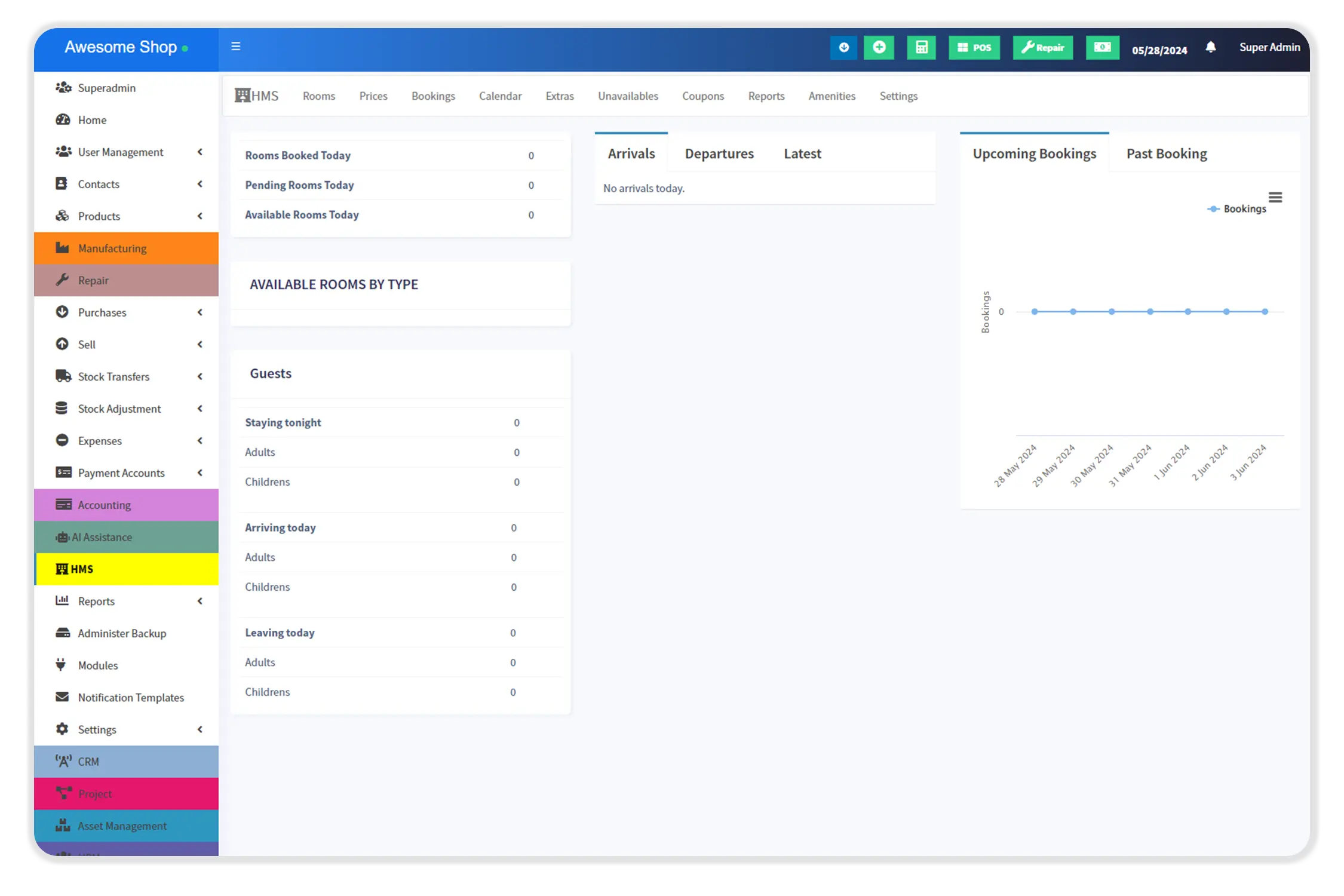Expand sidebar Settings chevron
1344x896 pixels.
200,729
